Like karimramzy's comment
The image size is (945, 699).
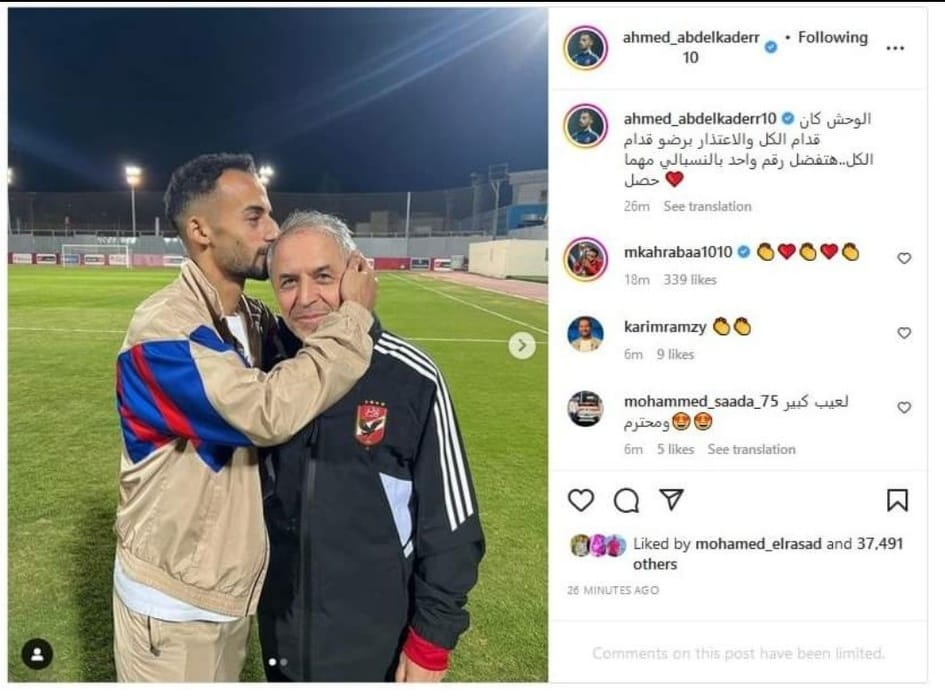click(x=904, y=333)
